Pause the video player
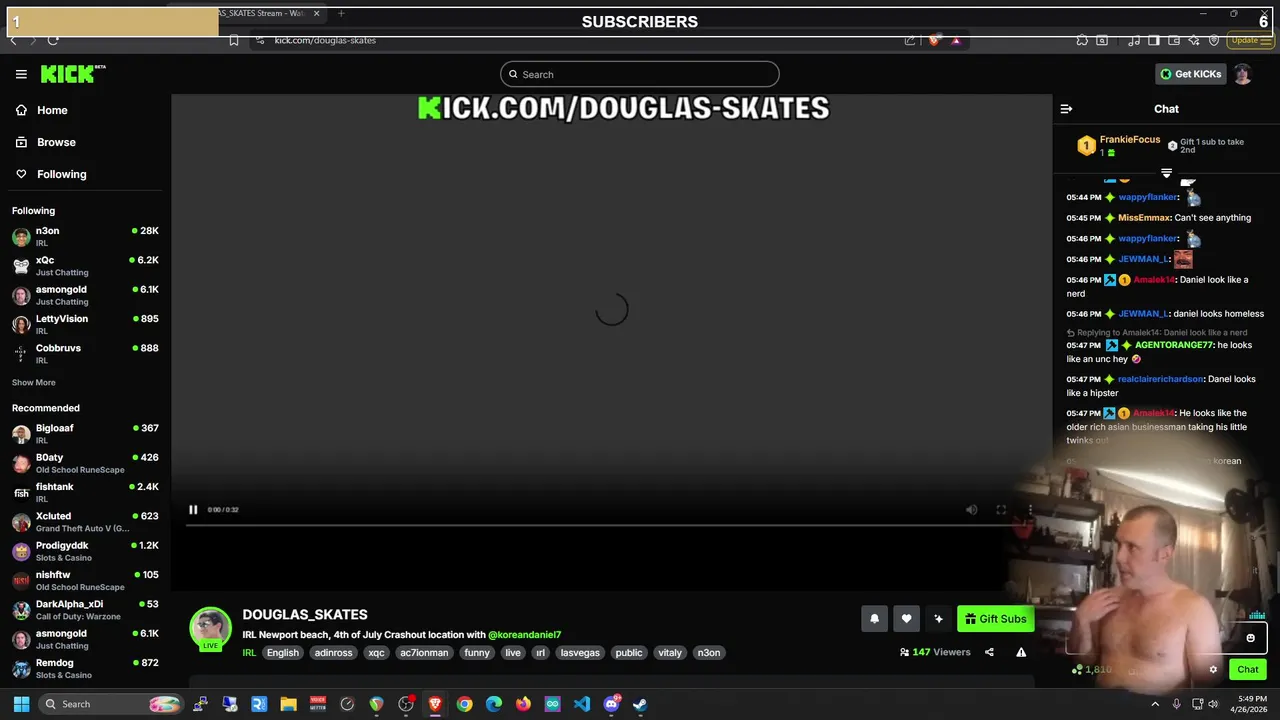1280x720 pixels. click(x=193, y=510)
